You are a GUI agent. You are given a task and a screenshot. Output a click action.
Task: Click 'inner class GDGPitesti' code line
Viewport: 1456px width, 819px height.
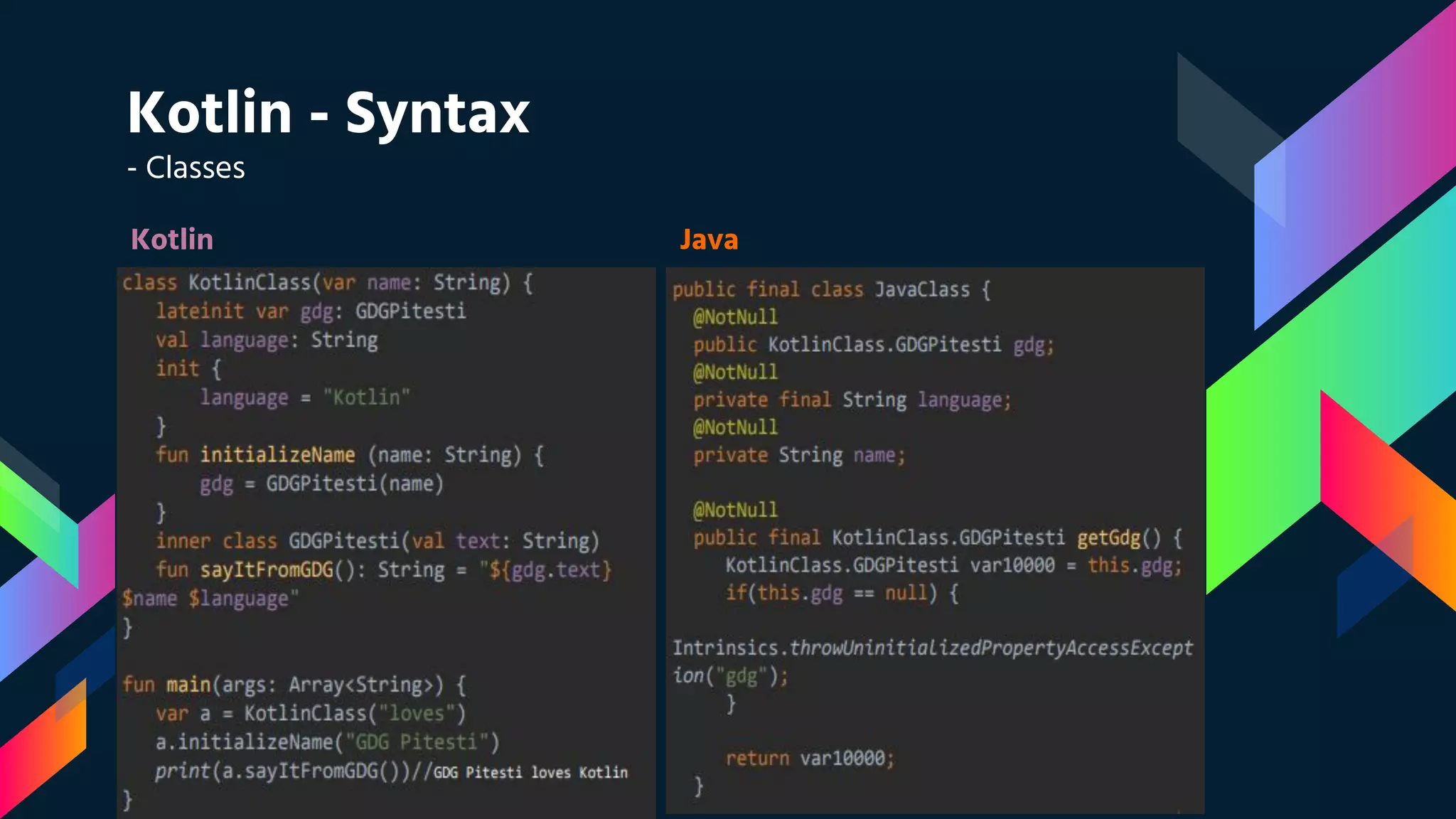point(377,541)
